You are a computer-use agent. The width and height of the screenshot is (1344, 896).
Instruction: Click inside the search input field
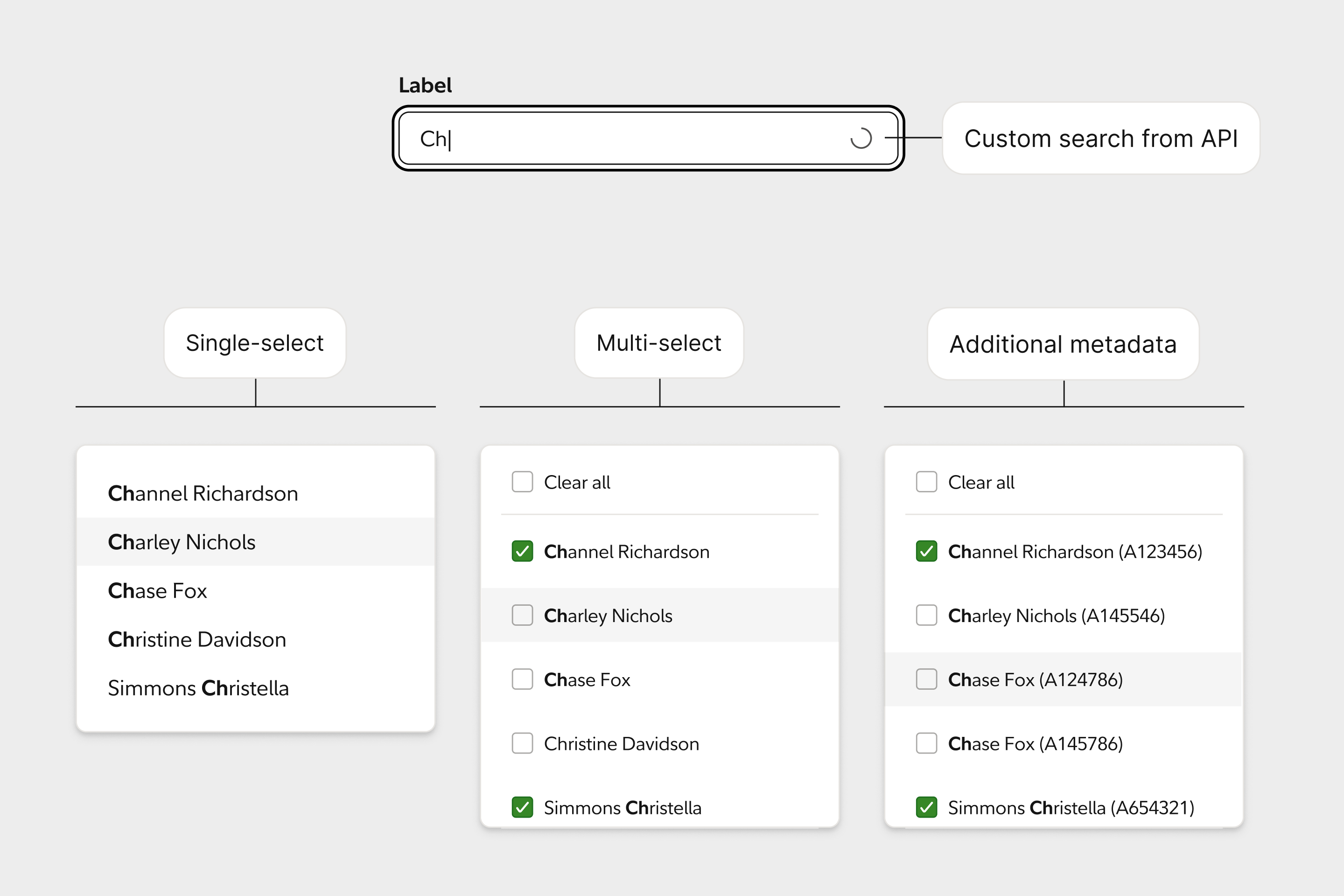tap(629, 139)
